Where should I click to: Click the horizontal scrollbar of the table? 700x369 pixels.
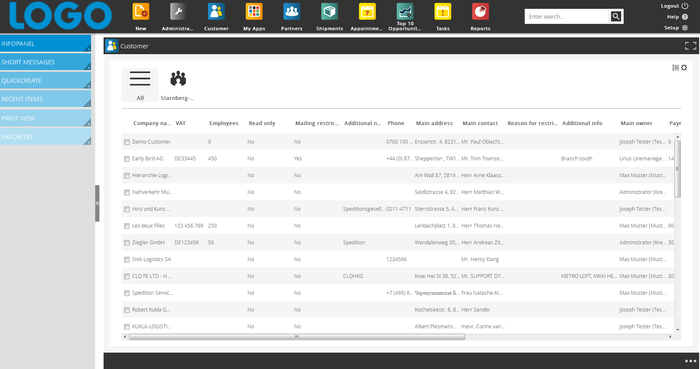click(297, 337)
